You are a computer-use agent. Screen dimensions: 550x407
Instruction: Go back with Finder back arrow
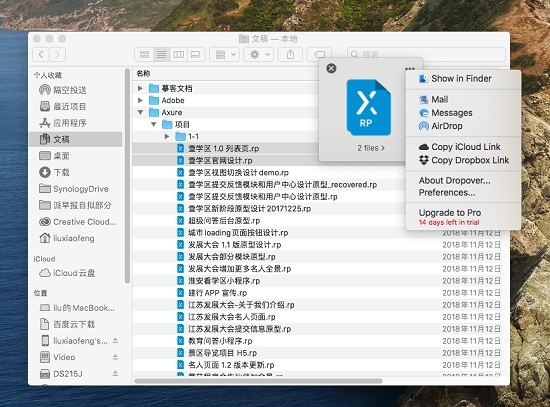point(41,54)
